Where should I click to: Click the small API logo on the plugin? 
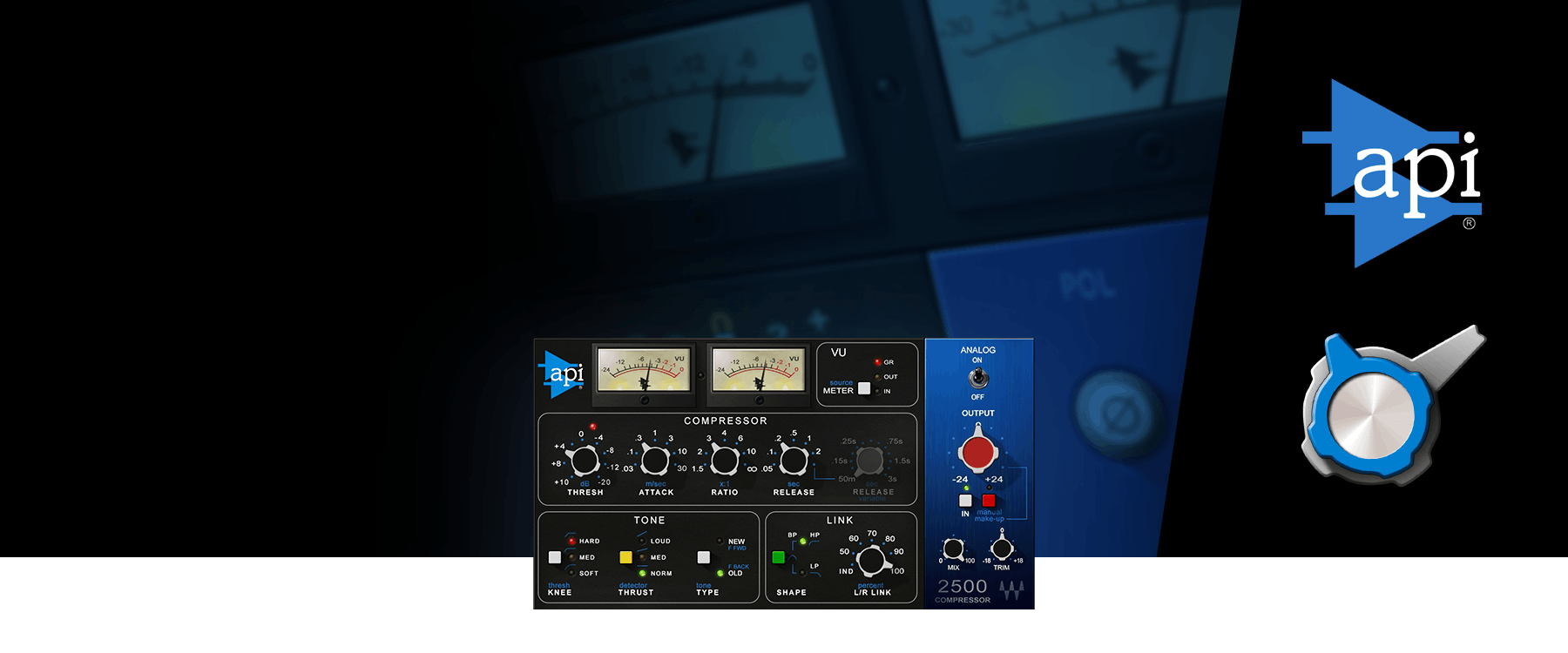(561, 374)
